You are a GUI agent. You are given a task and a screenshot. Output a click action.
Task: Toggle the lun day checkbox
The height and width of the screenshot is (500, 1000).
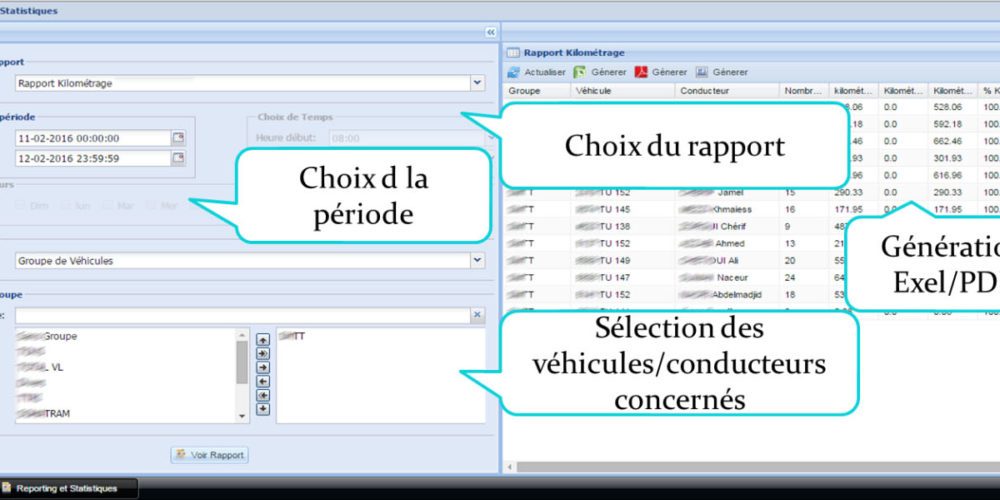(x=66, y=206)
